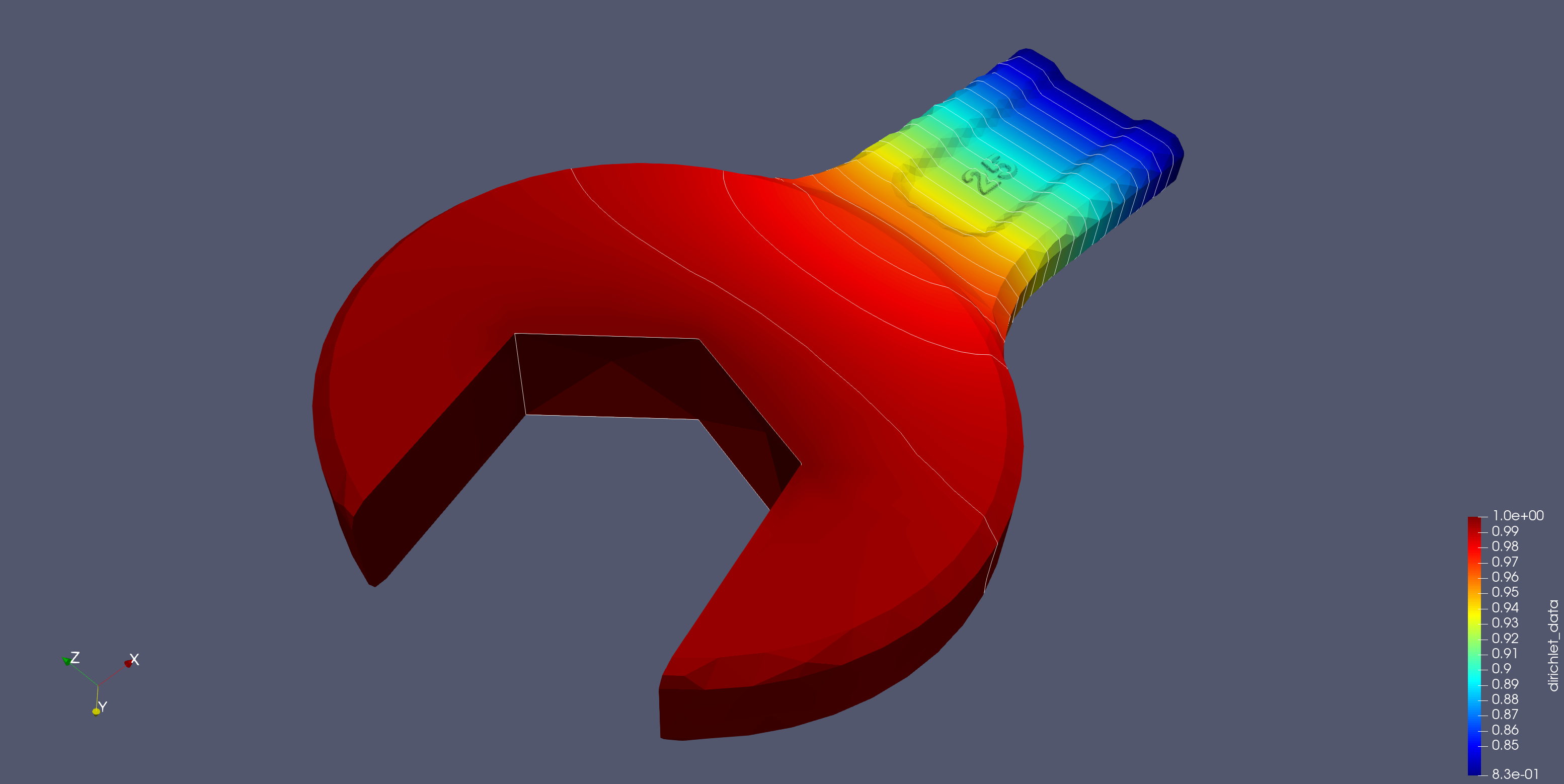Click the dirichlet_data color legend bar
This screenshot has height=784, width=1564.
pos(1474,646)
